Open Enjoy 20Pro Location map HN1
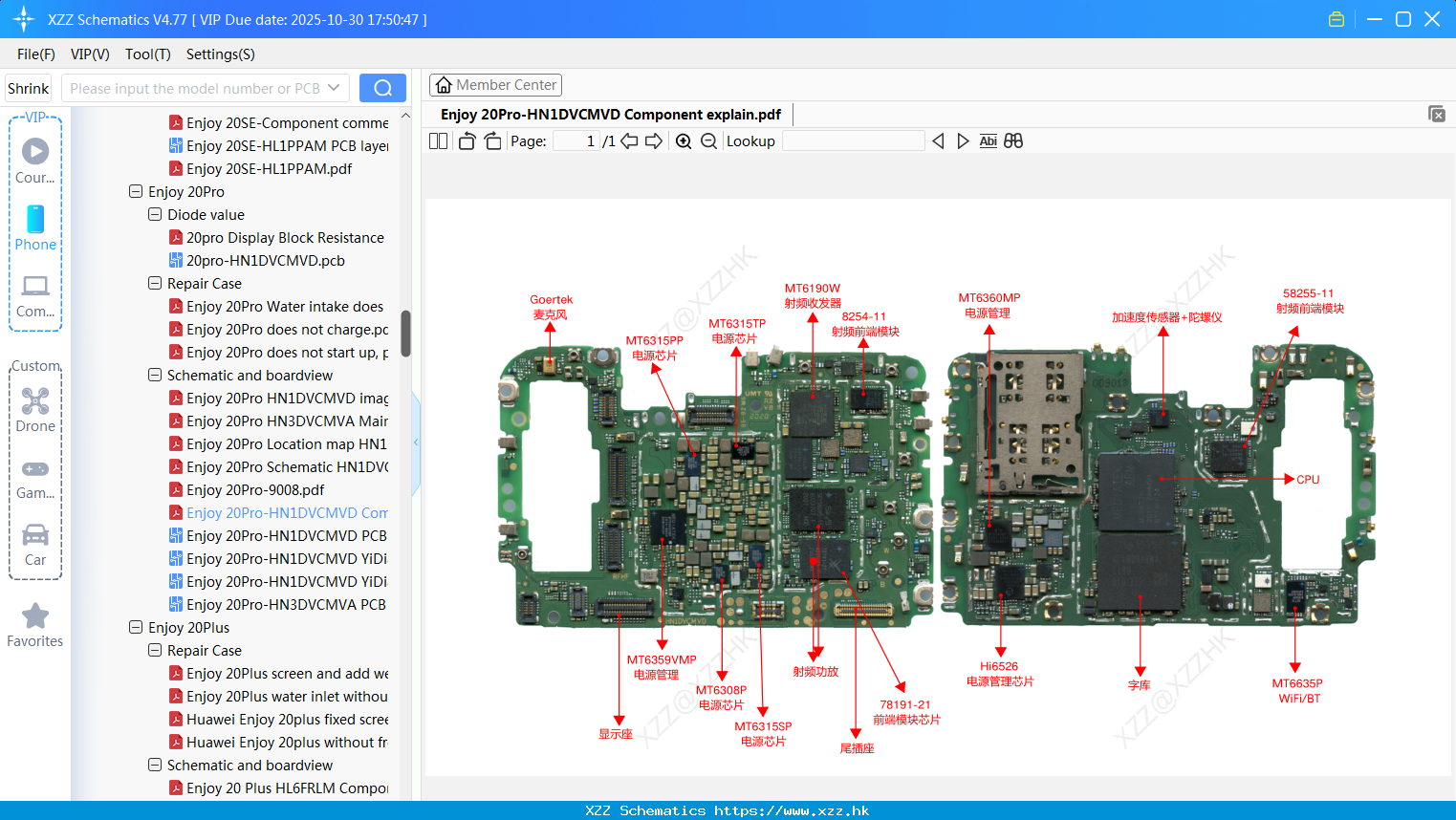 point(287,443)
